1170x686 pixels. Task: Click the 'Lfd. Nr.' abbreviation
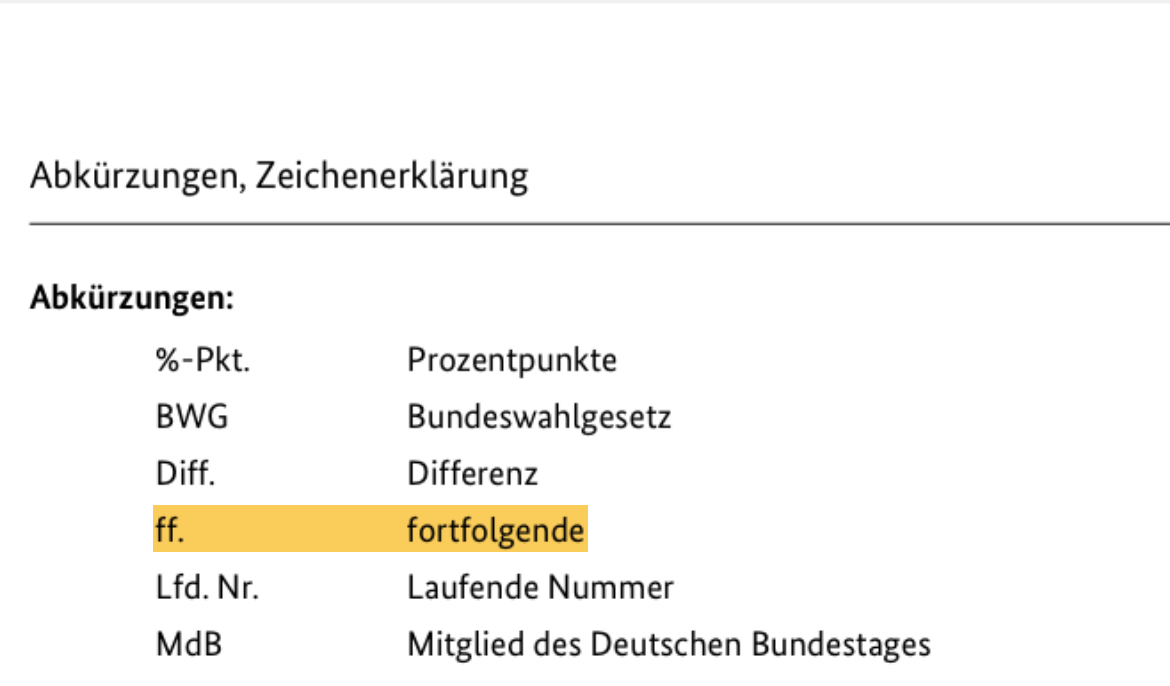click(x=207, y=588)
